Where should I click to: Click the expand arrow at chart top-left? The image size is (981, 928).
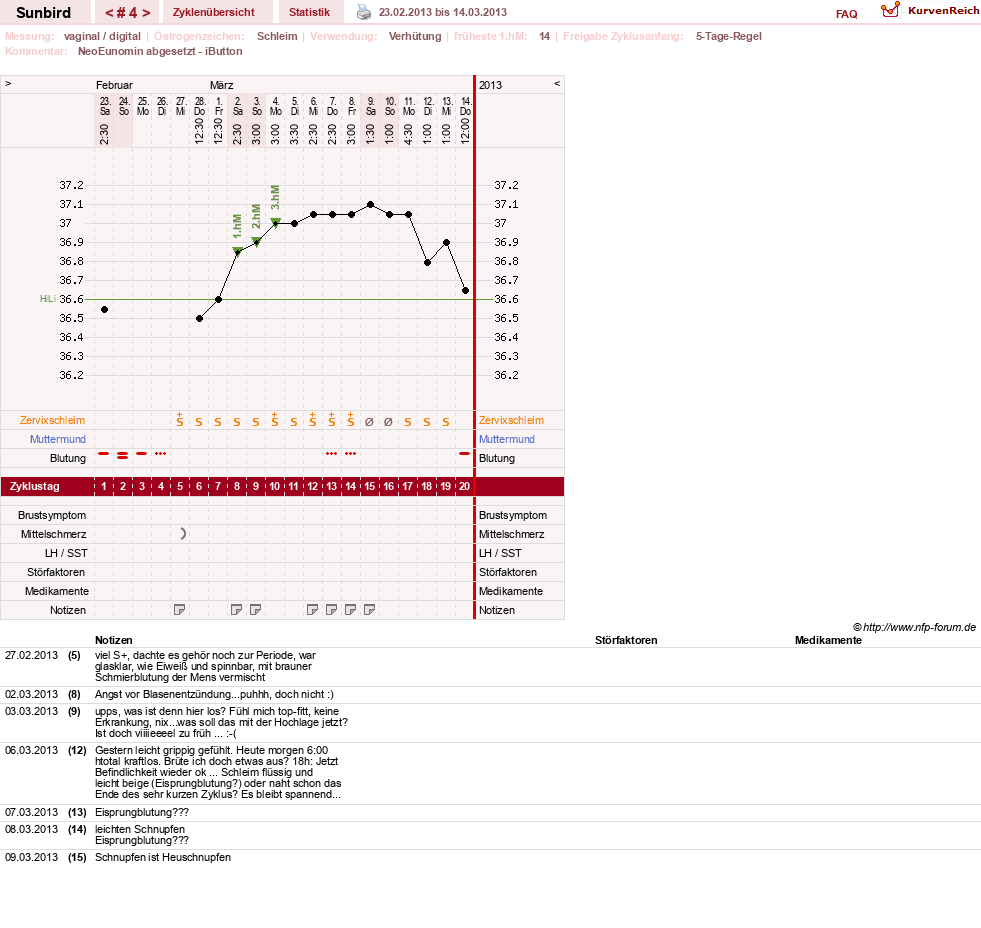click(x=8, y=84)
